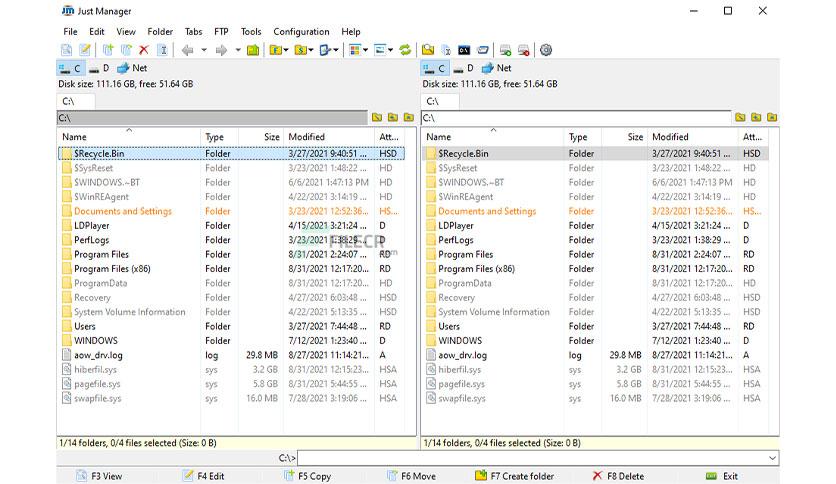
Task: Open the Tabs menu
Action: 194,31
